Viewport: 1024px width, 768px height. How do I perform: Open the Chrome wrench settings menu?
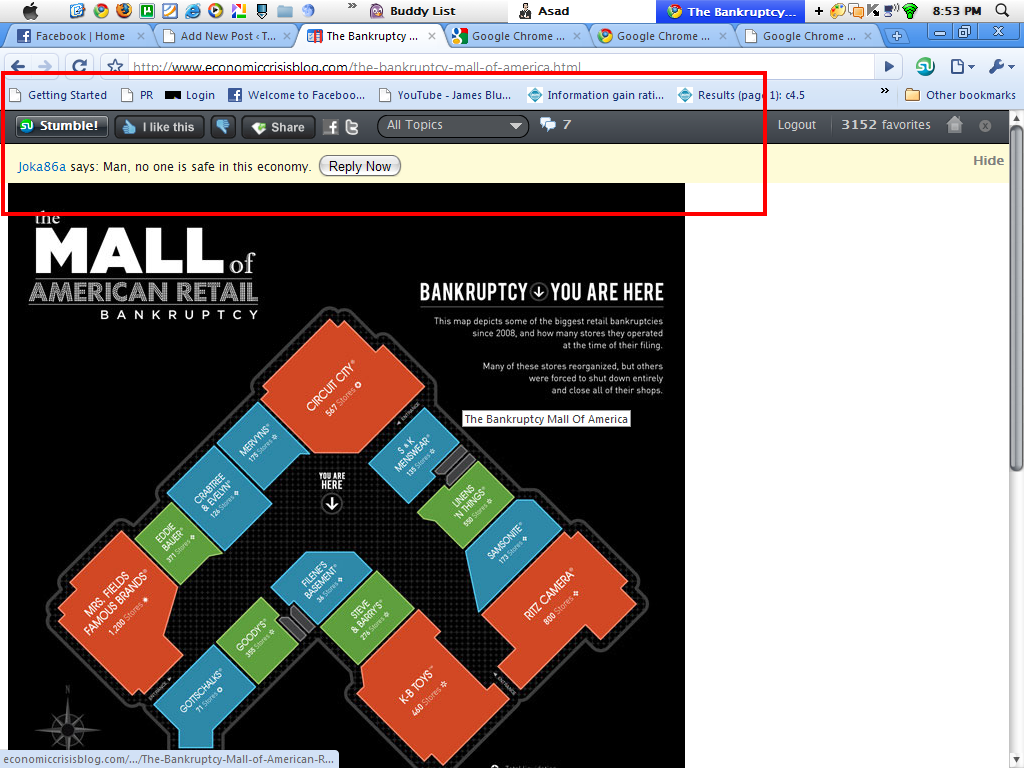[1001, 66]
